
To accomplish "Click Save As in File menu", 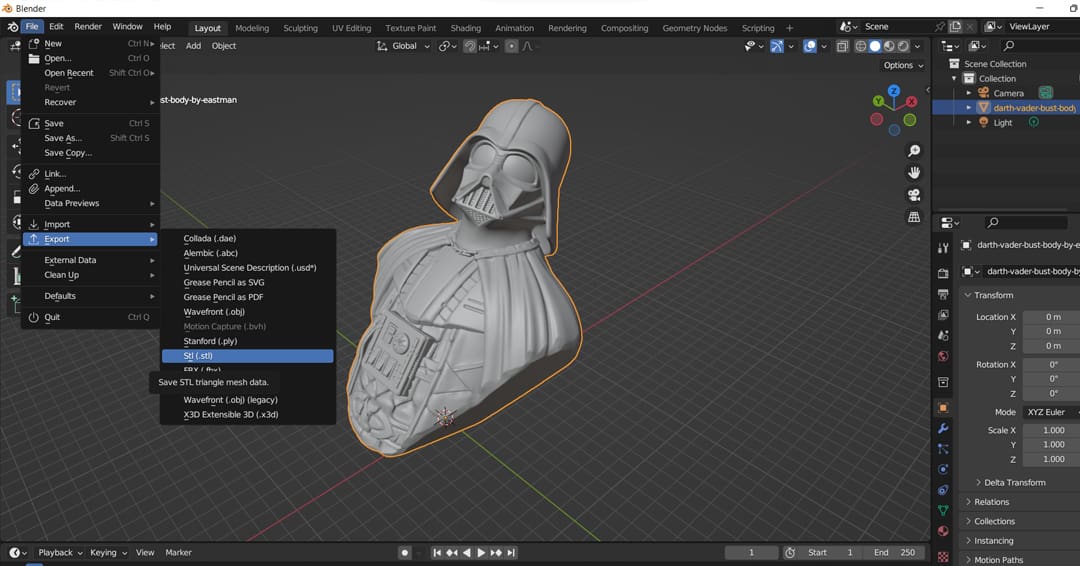I will click(x=90, y=138).
